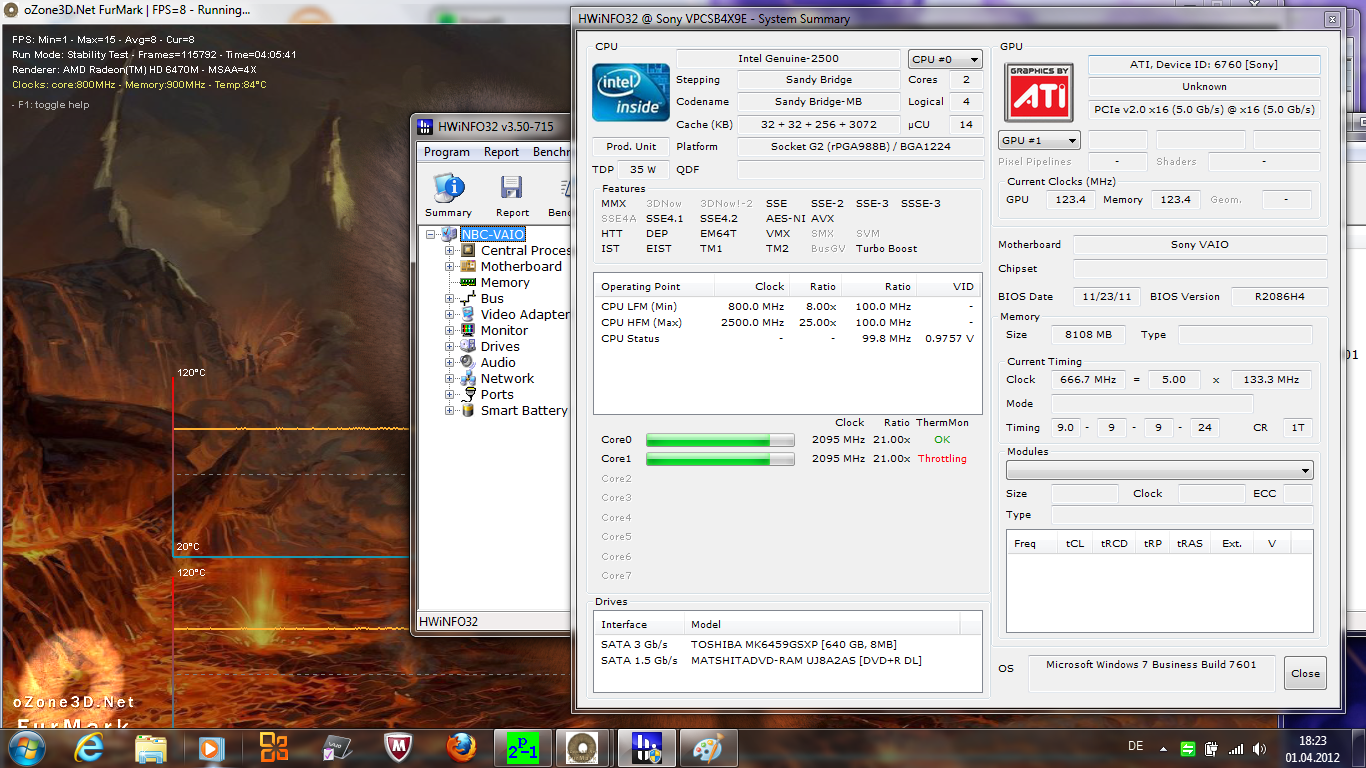1366x768 pixels.
Task: Click the NBC-VAIO computer tree icon
Action: 449,234
